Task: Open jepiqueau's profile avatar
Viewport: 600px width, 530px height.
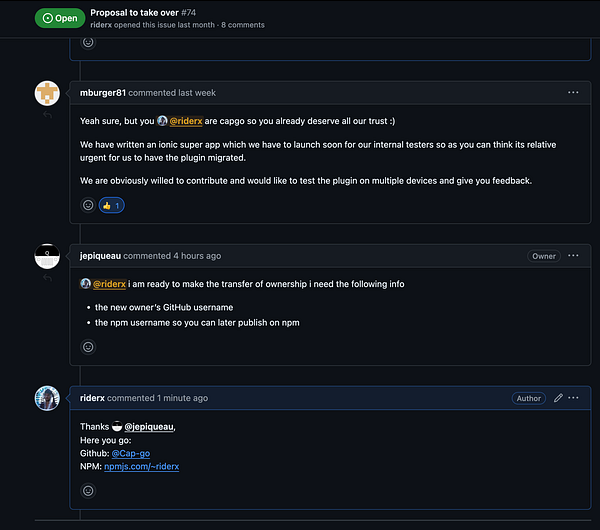Action: pos(47,257)
